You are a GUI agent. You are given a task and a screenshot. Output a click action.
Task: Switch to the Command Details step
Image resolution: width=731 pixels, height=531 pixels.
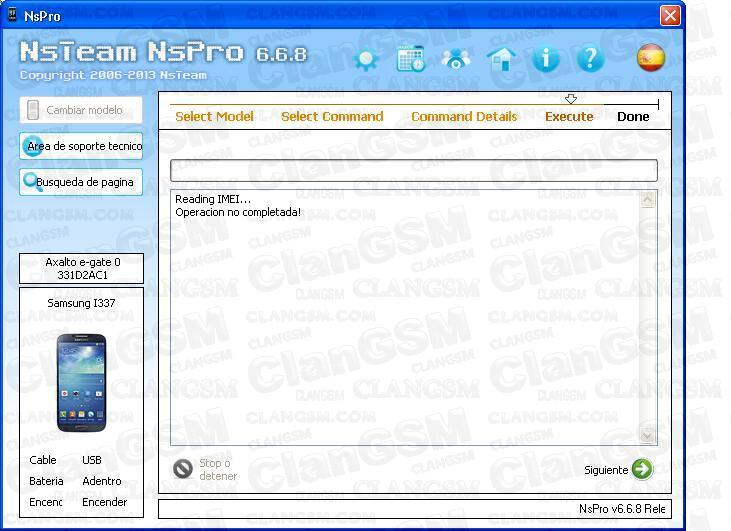(x=464, y=117)
